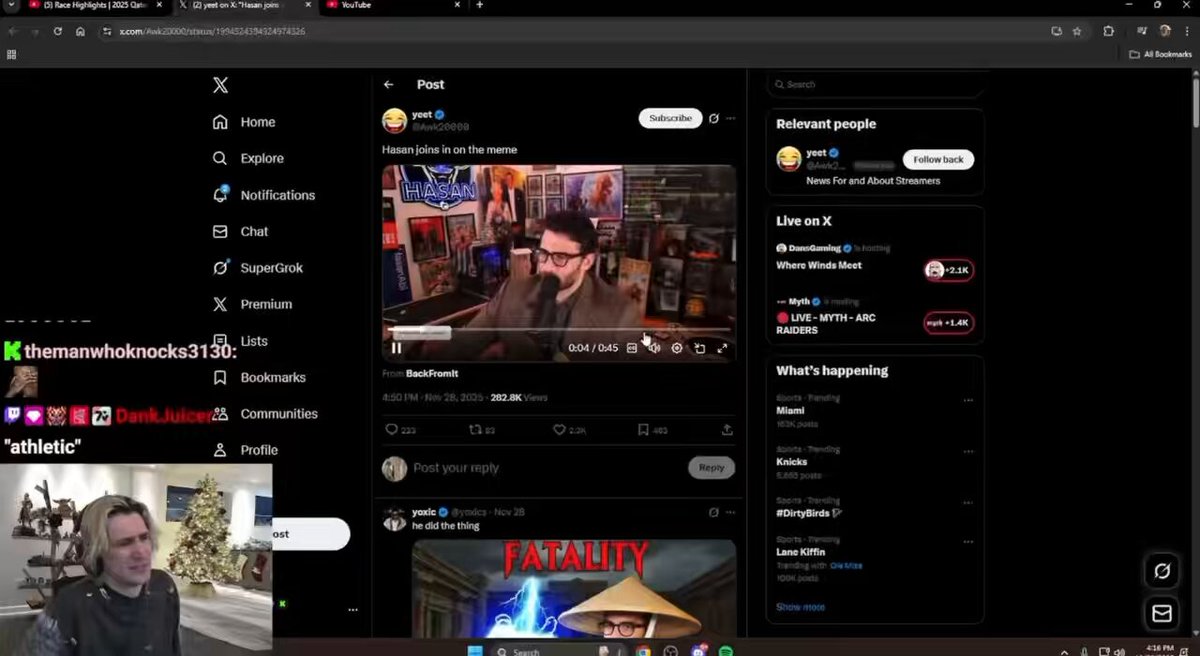1200x656 pixels.
Task: Open more options on yoxic's reply
Action: click(x=731, y=512)
